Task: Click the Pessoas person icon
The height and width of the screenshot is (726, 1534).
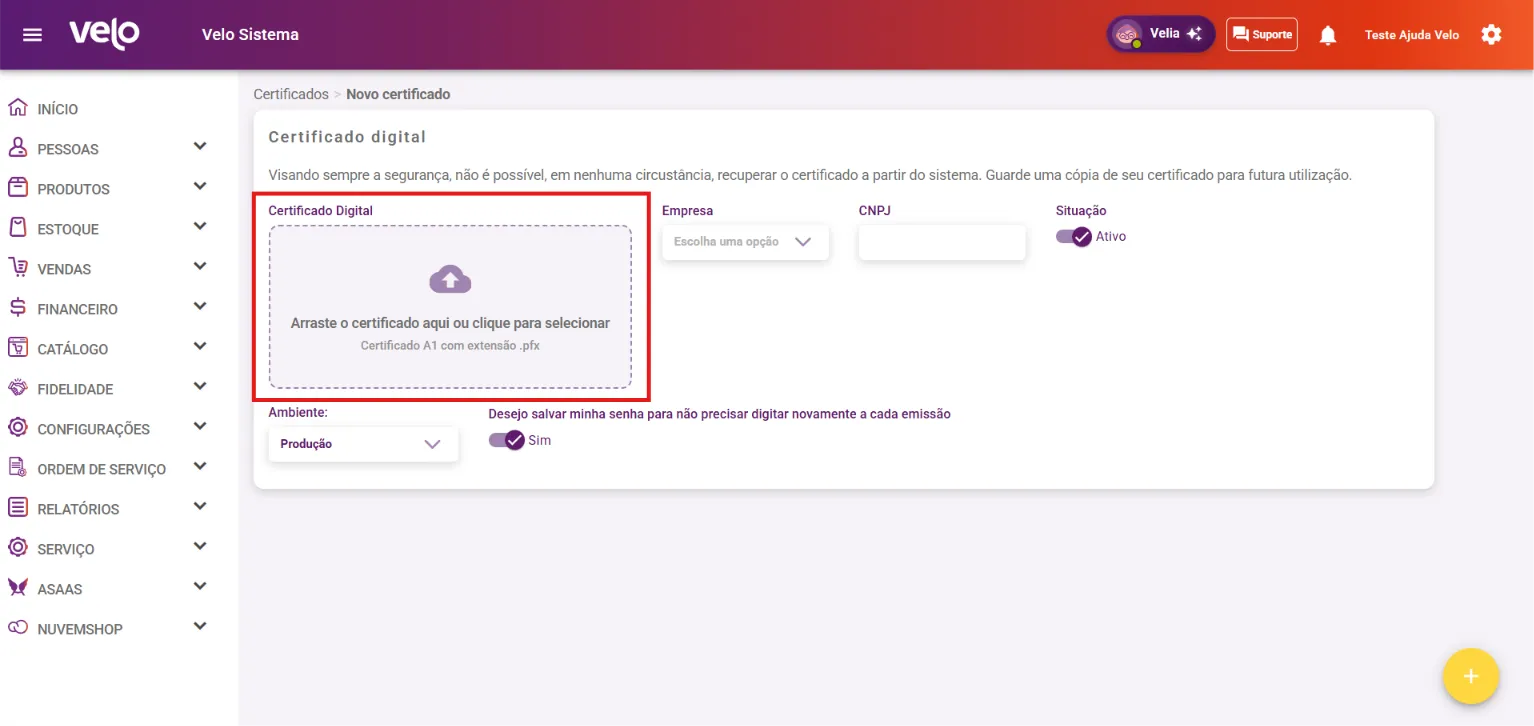Action: (17, 148)
